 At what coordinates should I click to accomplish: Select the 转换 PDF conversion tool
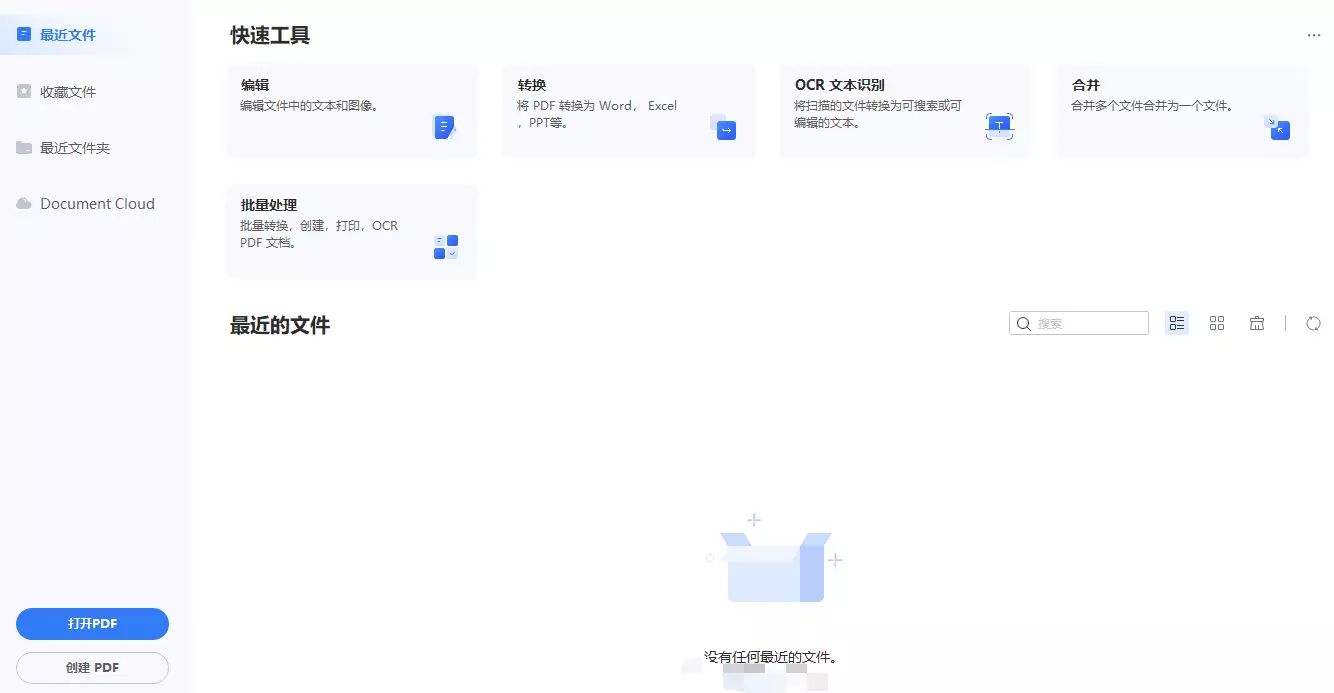point(628,110)
